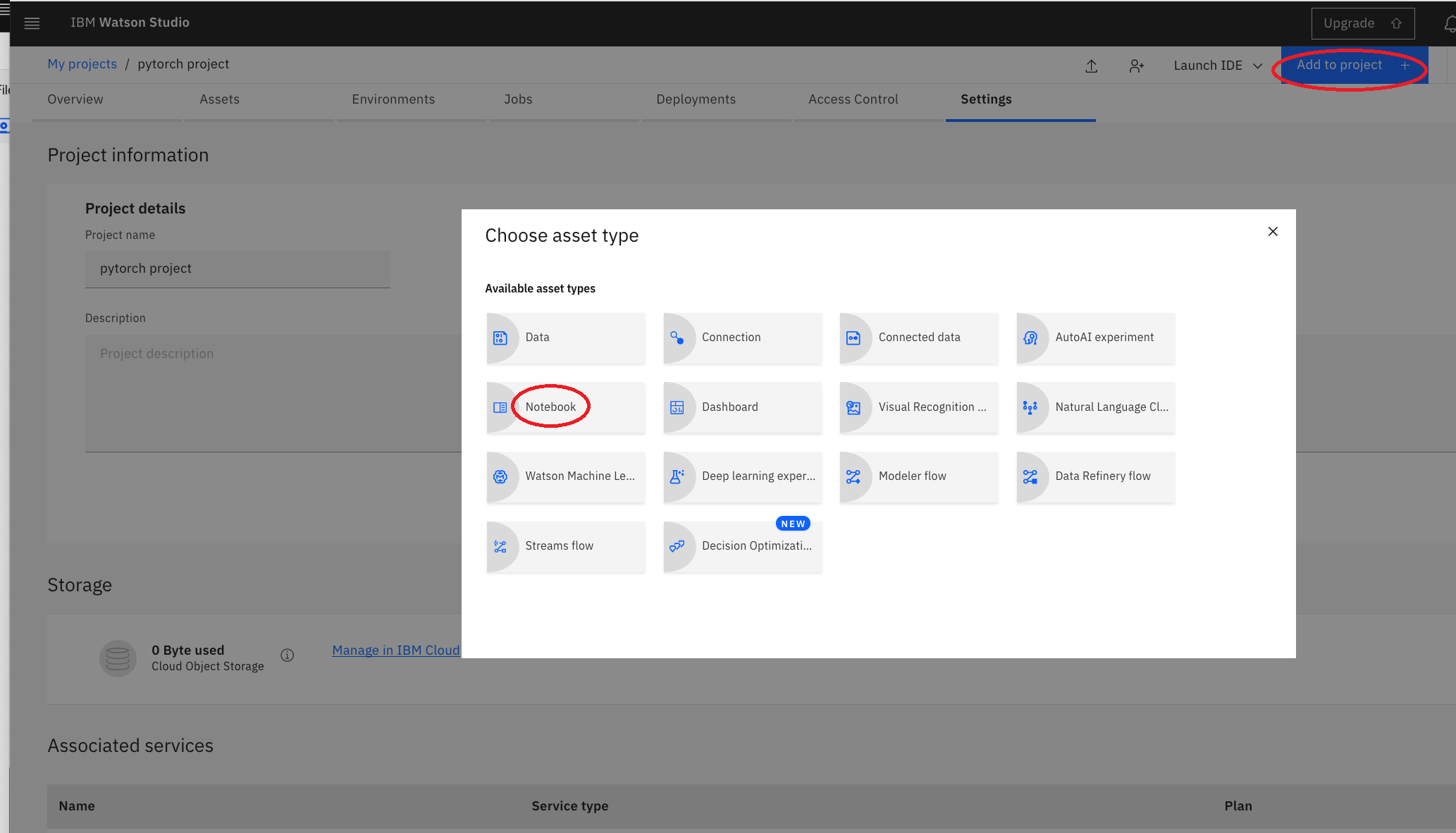Open Manage in IBM Cloud link
The image size is (1456, 833).
click(395, 650)
